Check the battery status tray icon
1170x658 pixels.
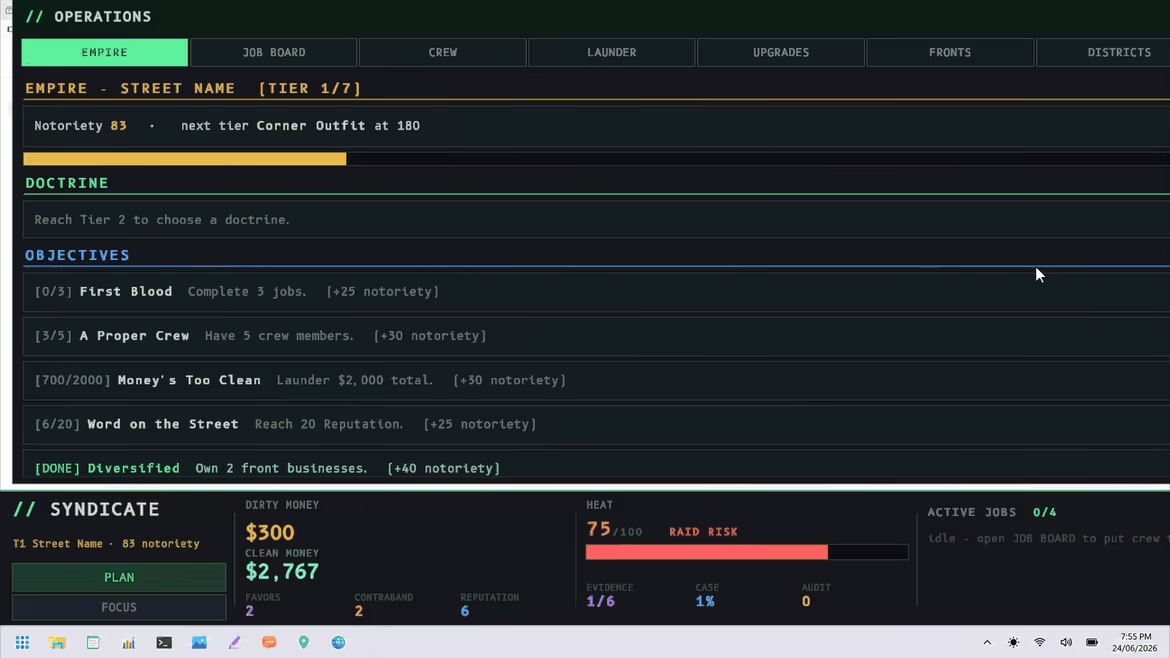click(1092, 642)
